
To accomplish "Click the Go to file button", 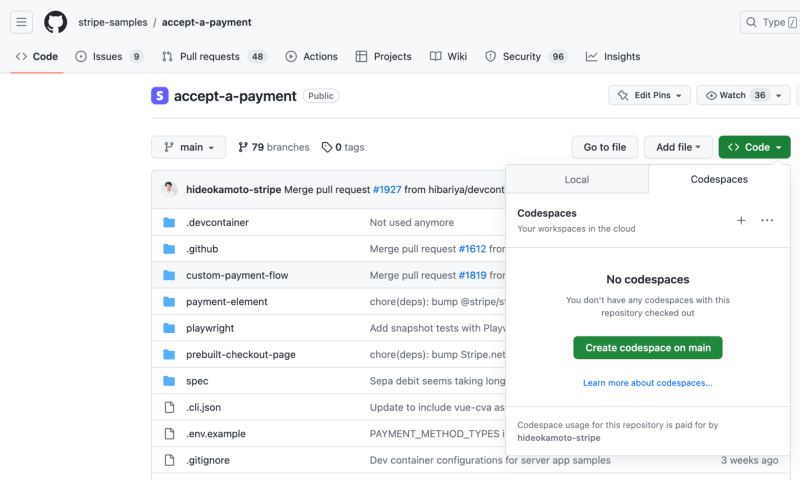I will click(605, 147).
